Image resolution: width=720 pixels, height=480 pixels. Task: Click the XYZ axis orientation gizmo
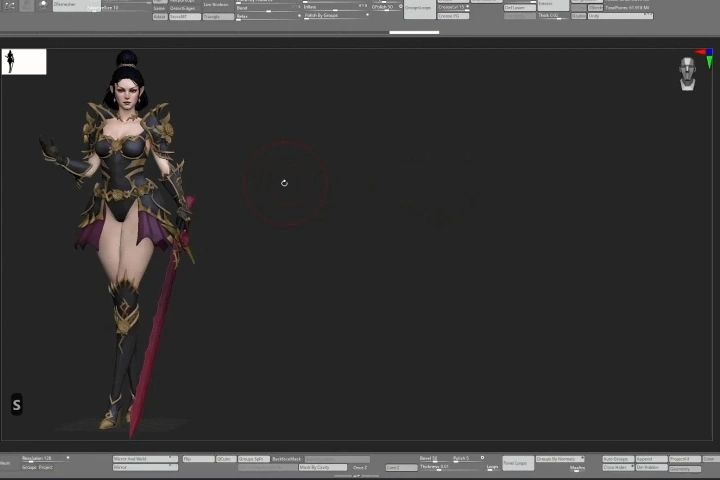tap(705, 58)
